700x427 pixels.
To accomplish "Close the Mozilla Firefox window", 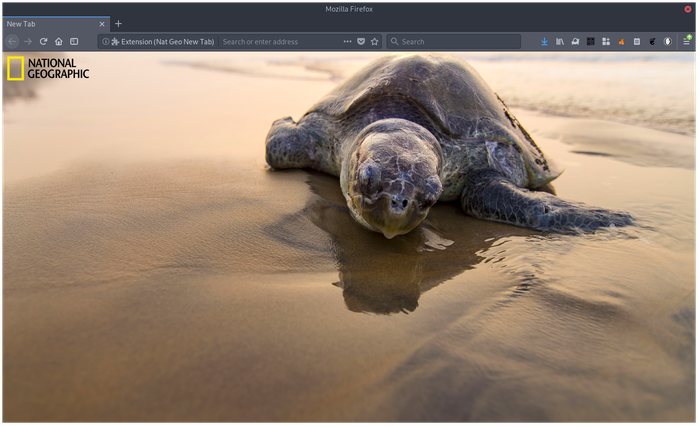I will 688,9.
